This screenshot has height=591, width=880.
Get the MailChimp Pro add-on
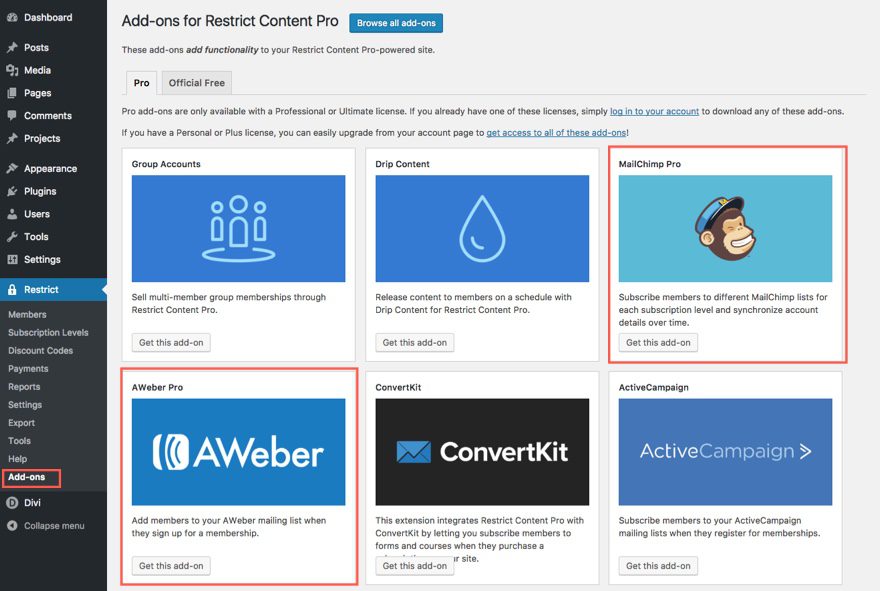point(658,343)
